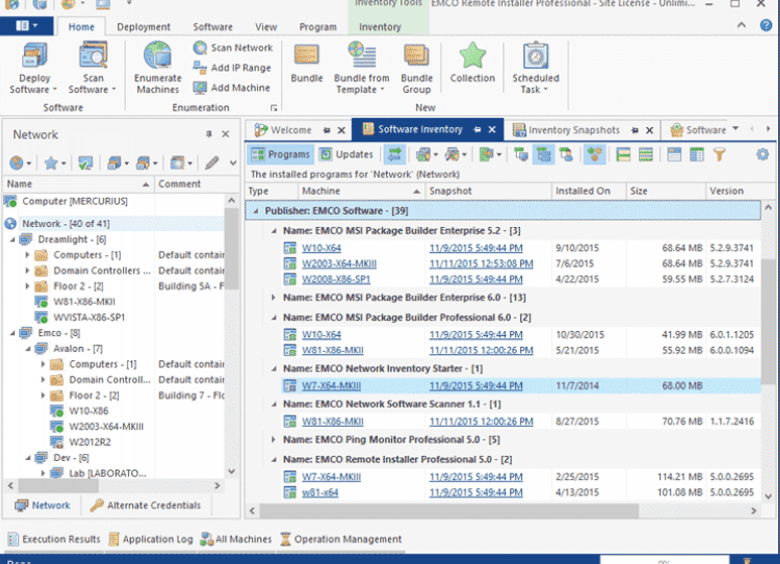
Task: Toggle the highlighted group-by-tree button
Action: (544, 155)
